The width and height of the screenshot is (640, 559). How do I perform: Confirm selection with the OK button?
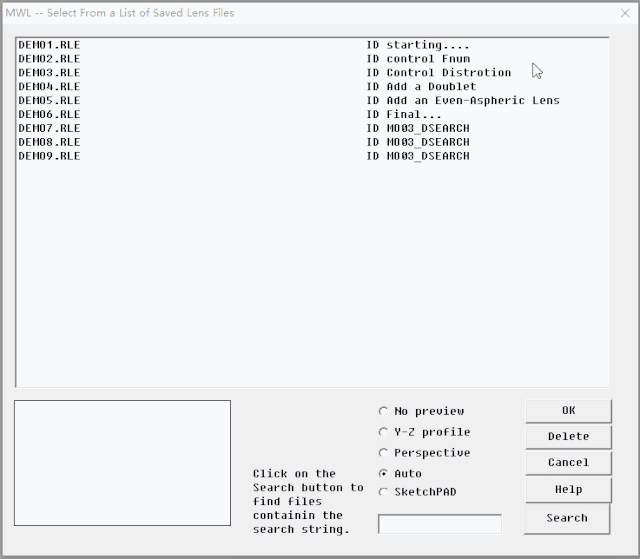click(x=568, y=410)
